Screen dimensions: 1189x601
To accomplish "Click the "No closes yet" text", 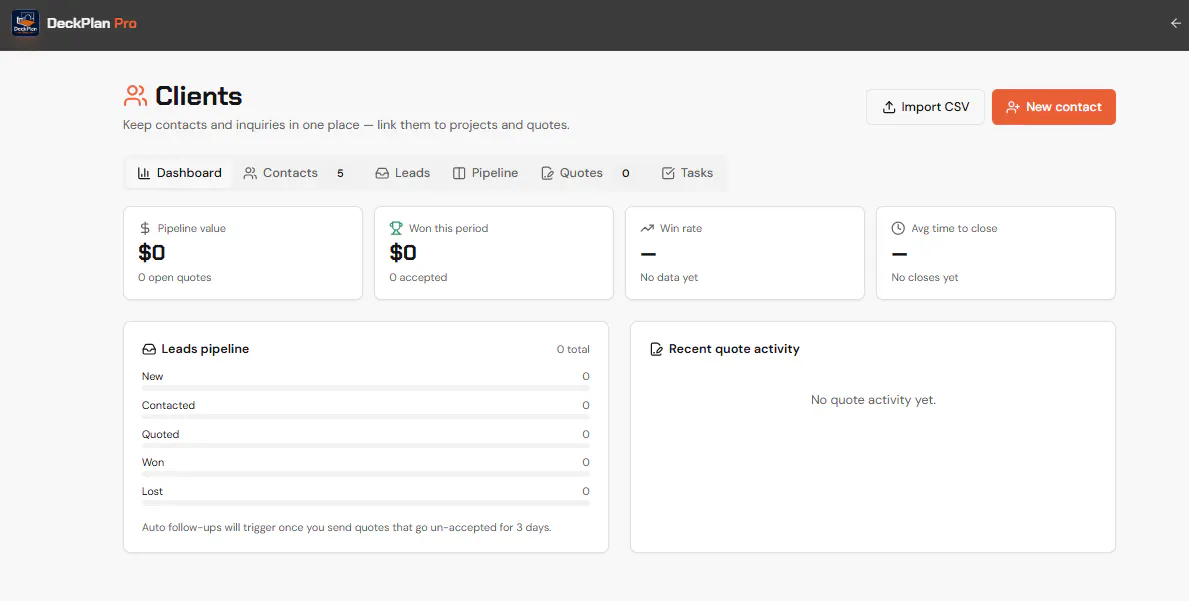I will click(x=925, y=277).
